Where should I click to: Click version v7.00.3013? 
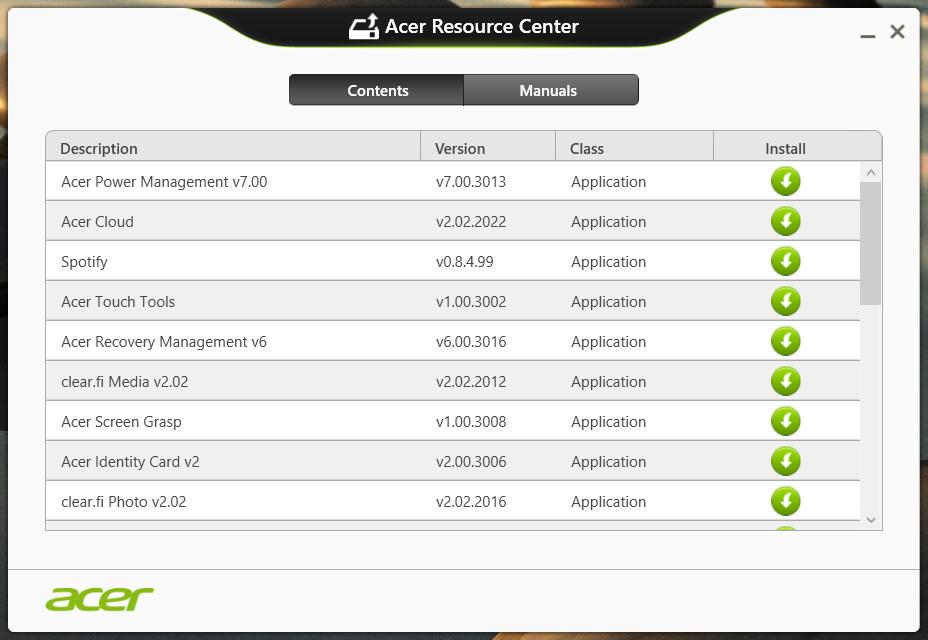pos(471,182)
